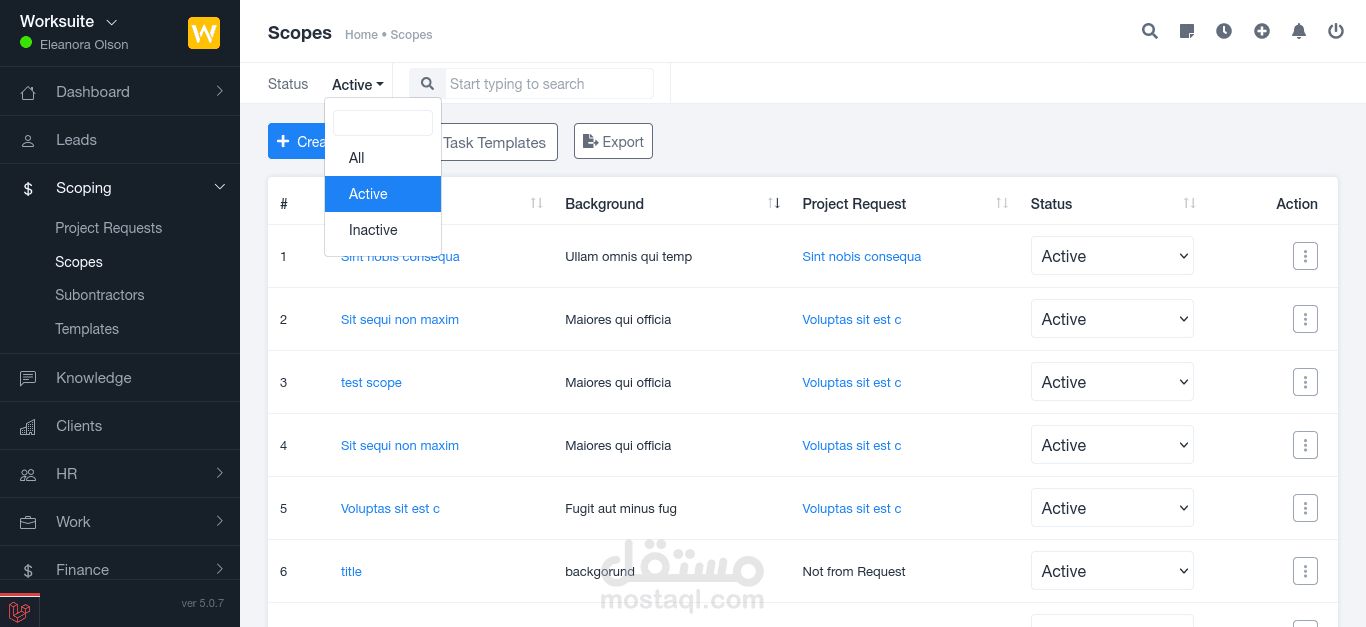The height and width of the screenshot is (627, 1366).
Task: Click the magnifier icon beside search field
Action: (427, 84)
